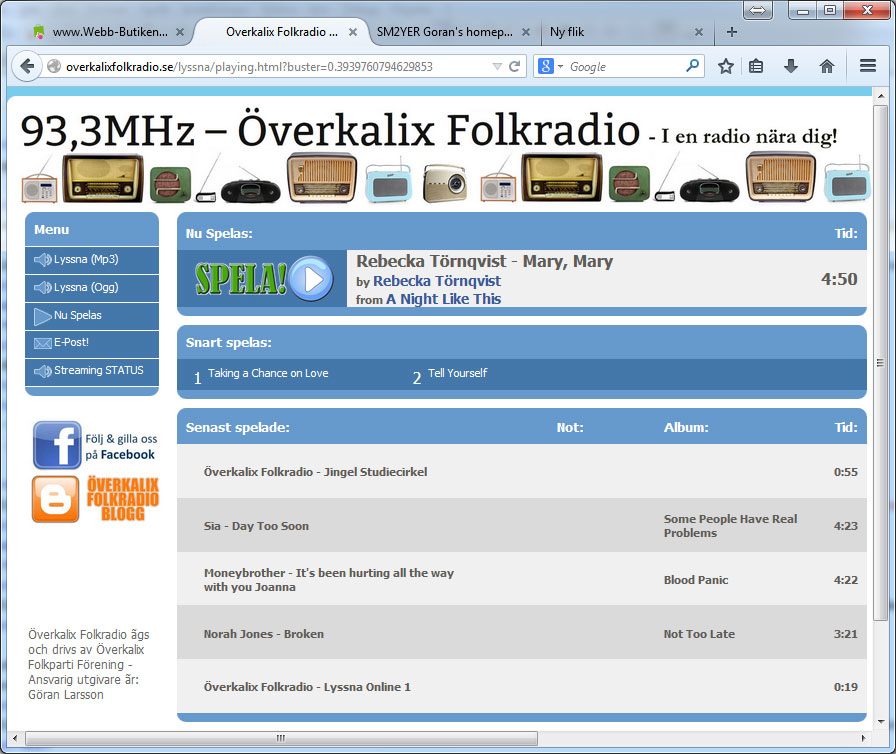Click the orange Blogger icon
The width and height of the screenshot is (896, 754).
[55, 499]
